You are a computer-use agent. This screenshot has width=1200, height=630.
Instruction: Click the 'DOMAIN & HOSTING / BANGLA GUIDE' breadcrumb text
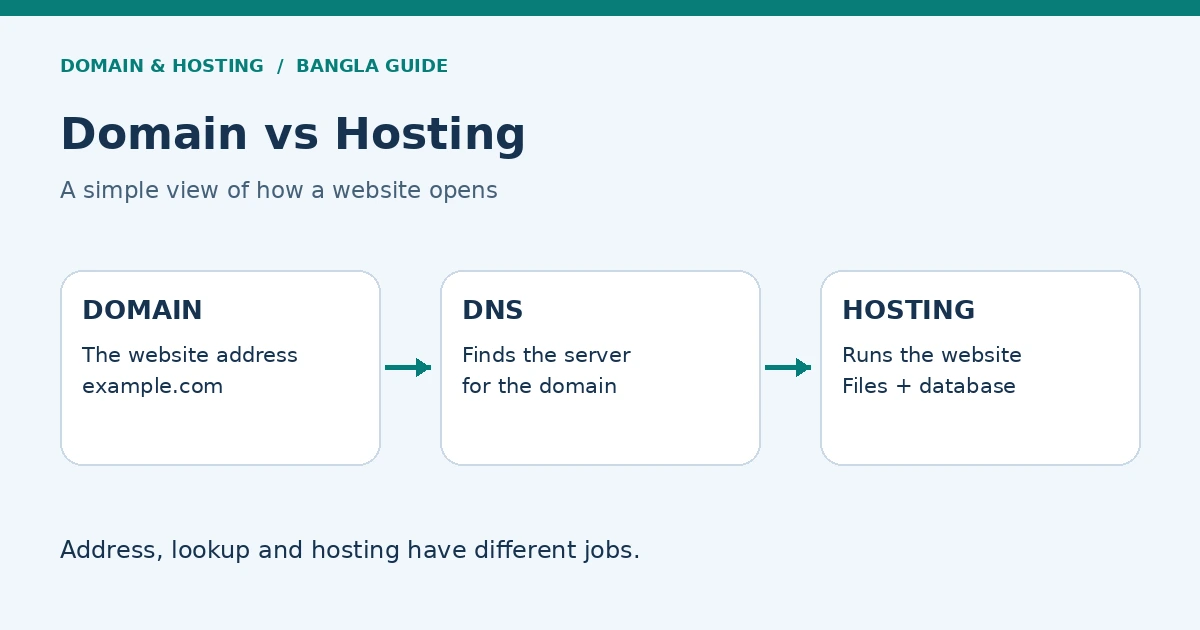pos(254,66)
